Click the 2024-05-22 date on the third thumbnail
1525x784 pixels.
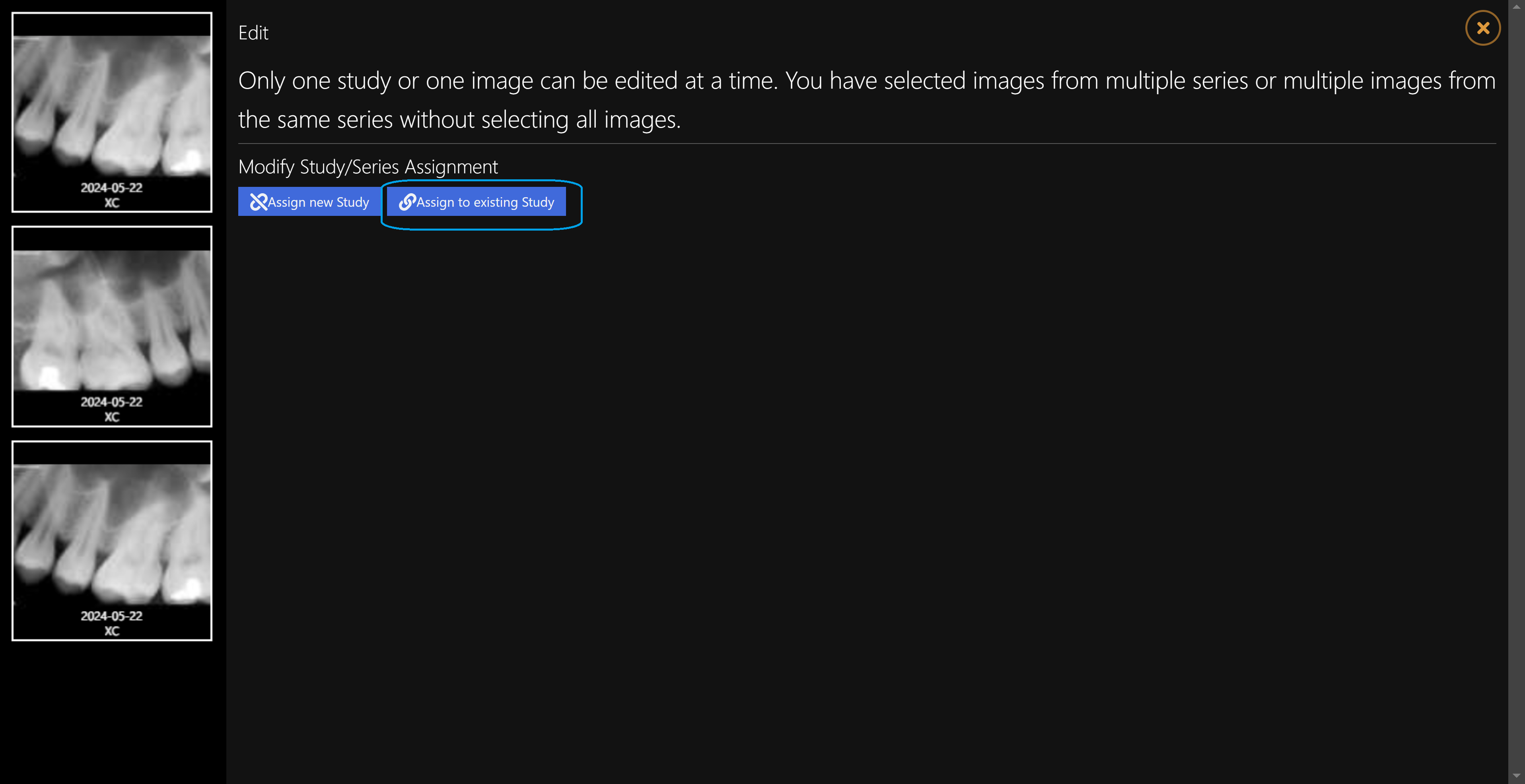pyautogui.click(x=111, y=616)
